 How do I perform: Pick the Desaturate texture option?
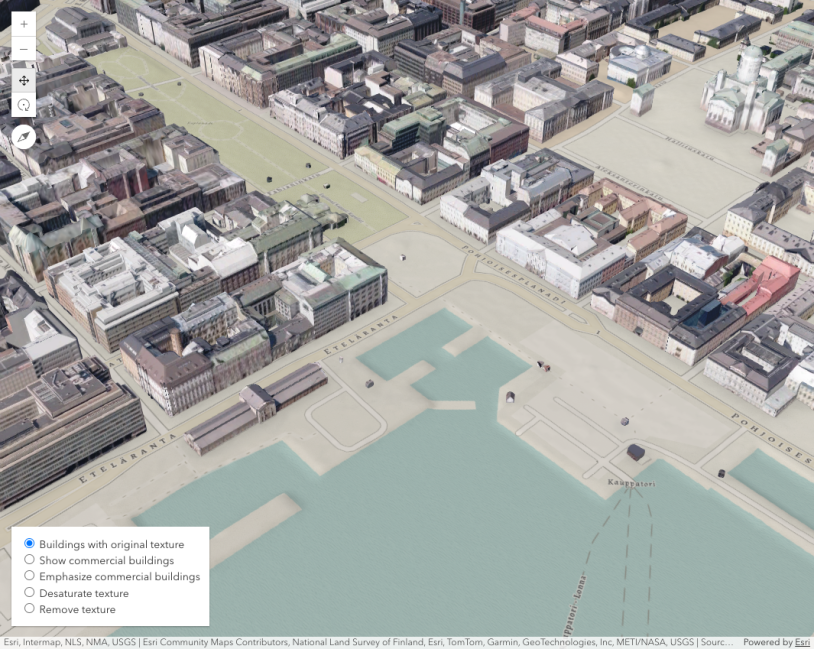click(x=30, y=593)
